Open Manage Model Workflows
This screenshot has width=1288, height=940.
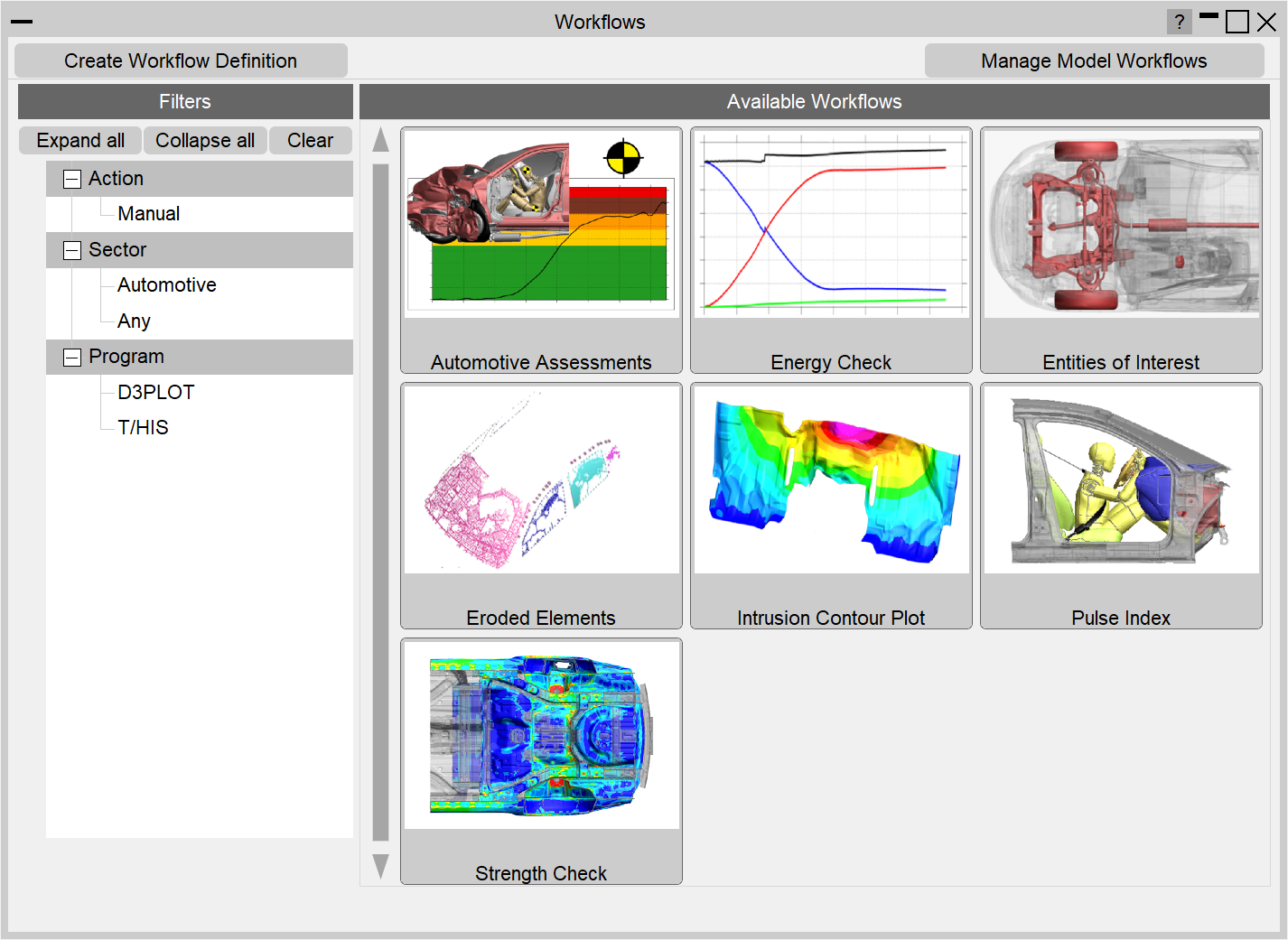(1093, 60)
